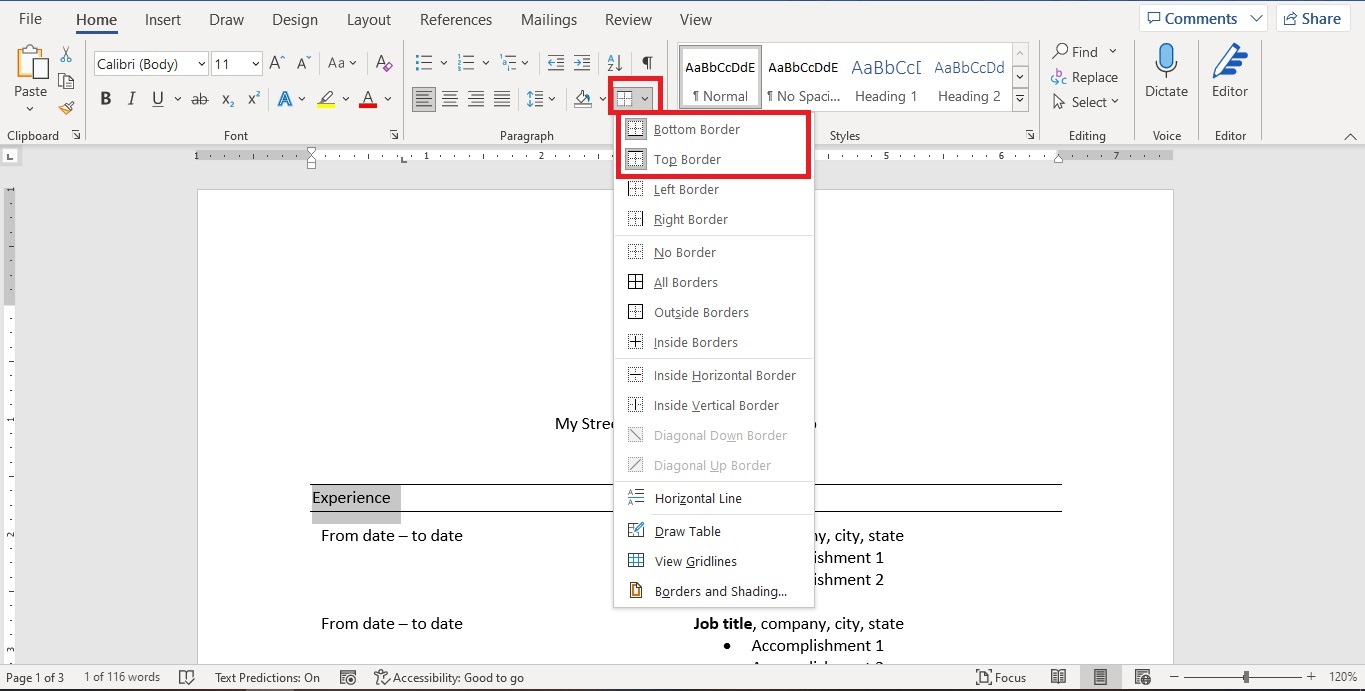Toggle Underline formatting

(x=158, y=99)
